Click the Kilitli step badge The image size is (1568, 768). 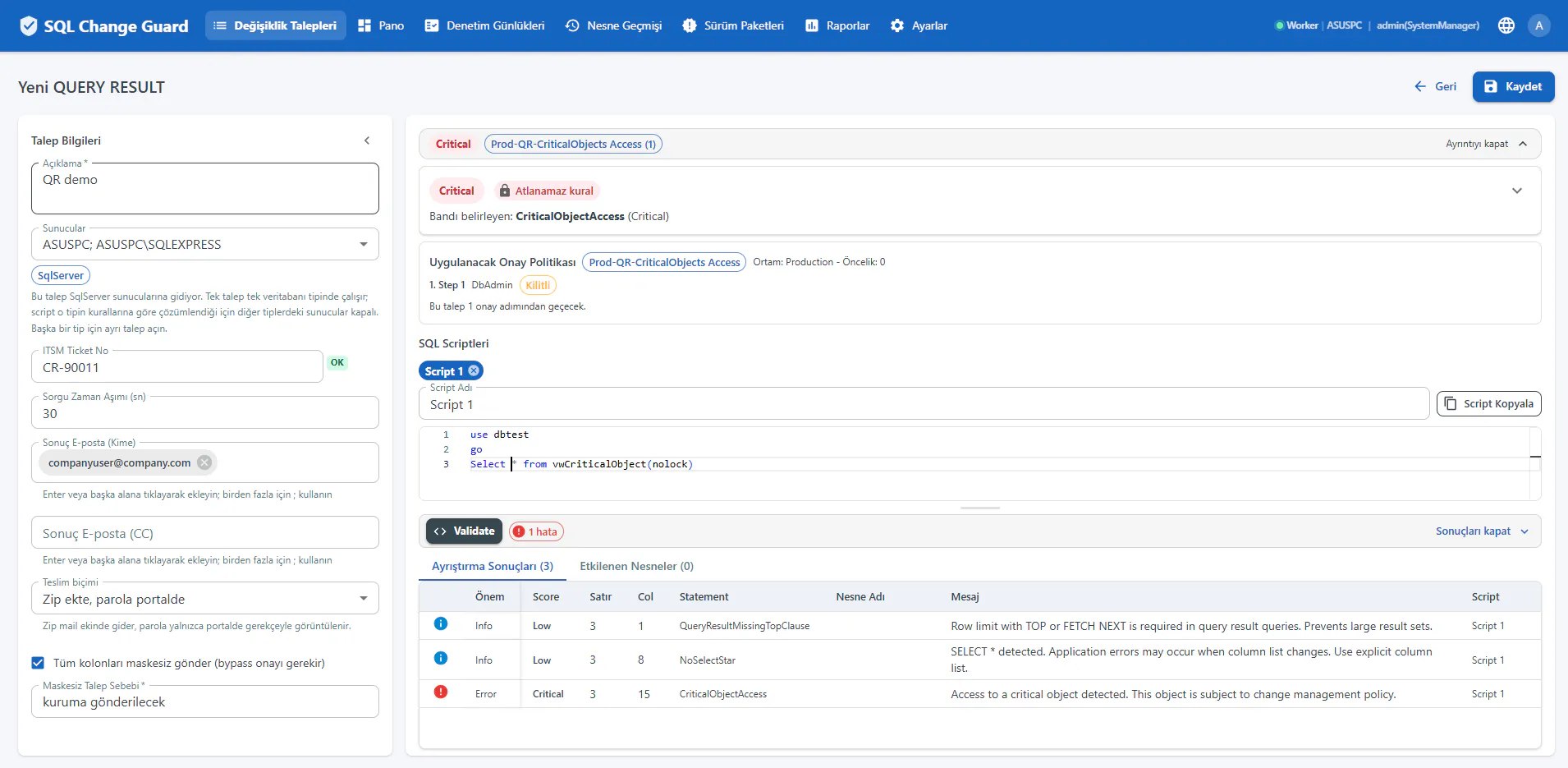[538, 285]
